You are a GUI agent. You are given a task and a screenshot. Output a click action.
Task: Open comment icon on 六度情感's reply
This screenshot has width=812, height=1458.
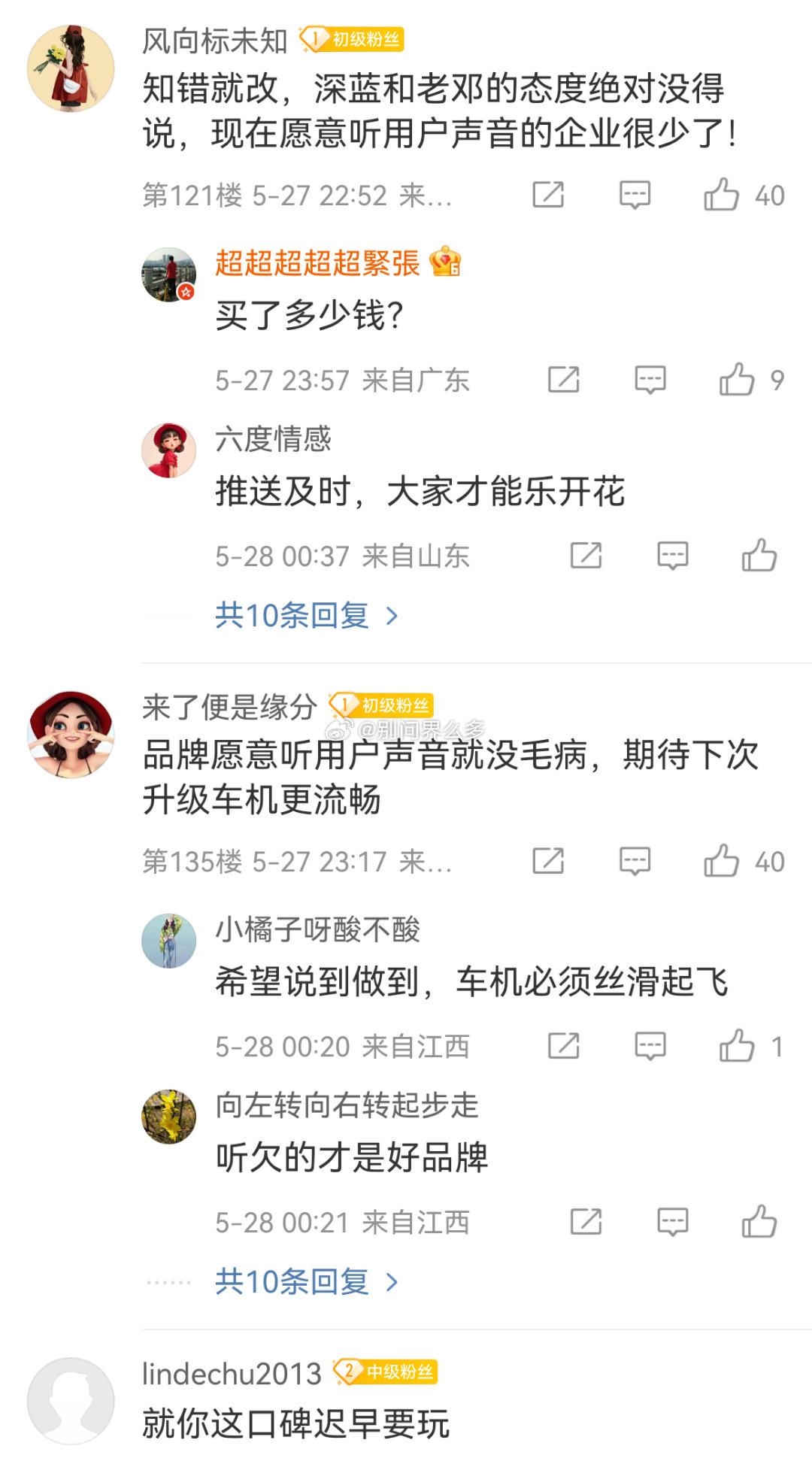point(672,556)
